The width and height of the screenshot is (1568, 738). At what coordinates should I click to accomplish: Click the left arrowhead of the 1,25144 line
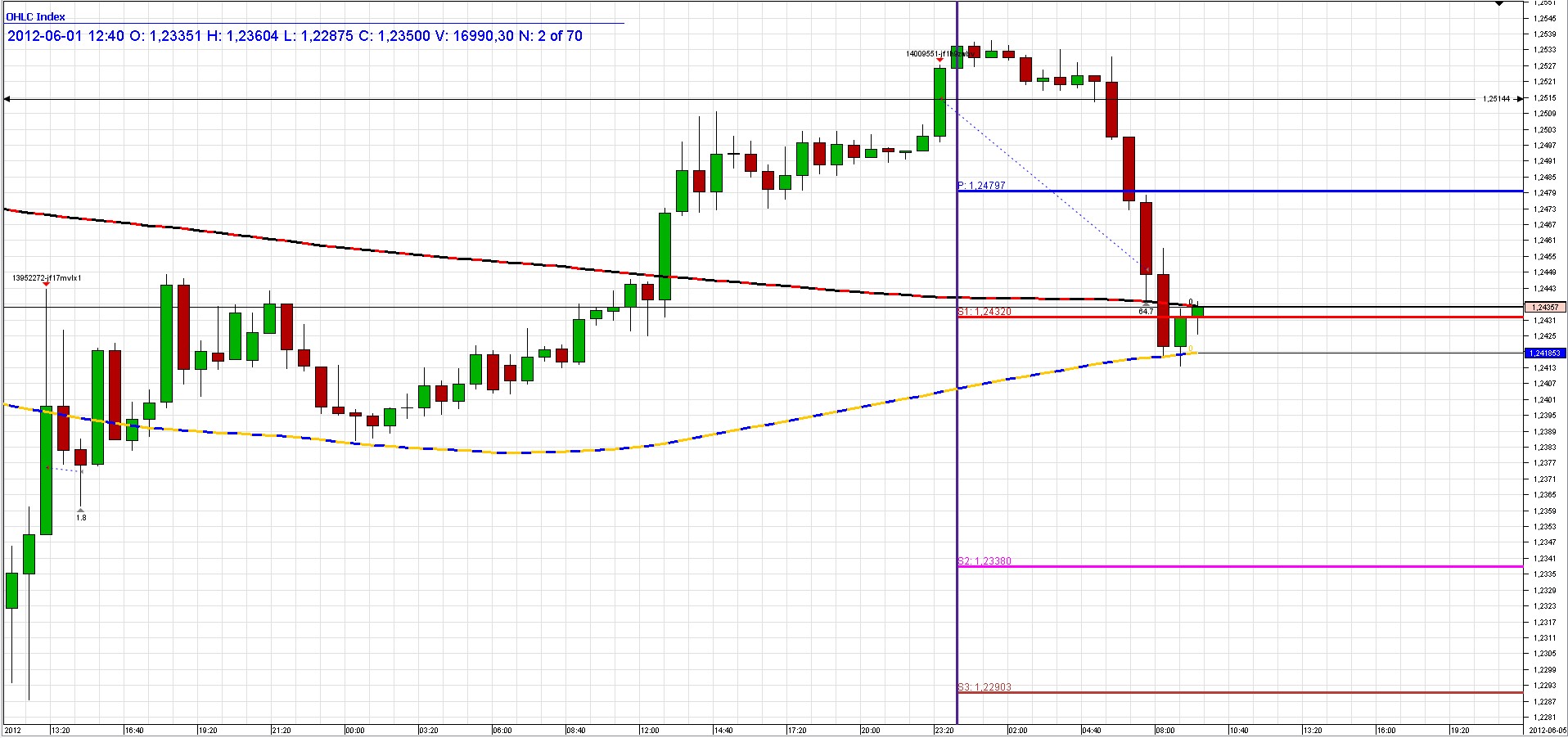point(7,99)
